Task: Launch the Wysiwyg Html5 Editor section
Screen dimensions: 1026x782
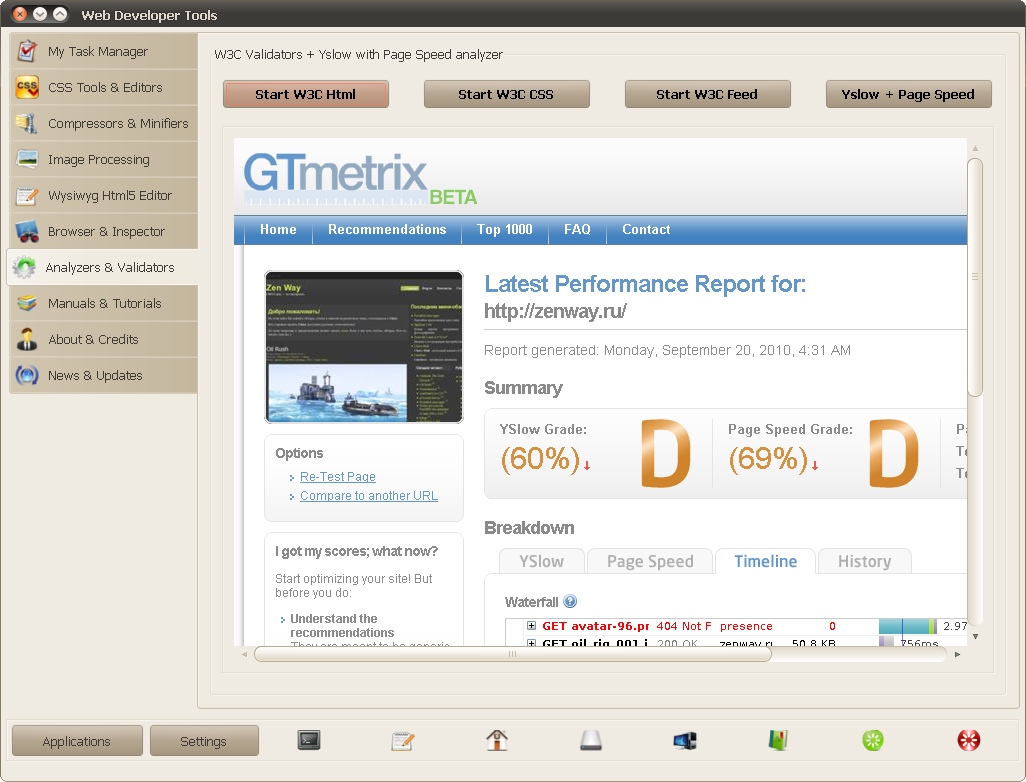Action: click(103, 195)
